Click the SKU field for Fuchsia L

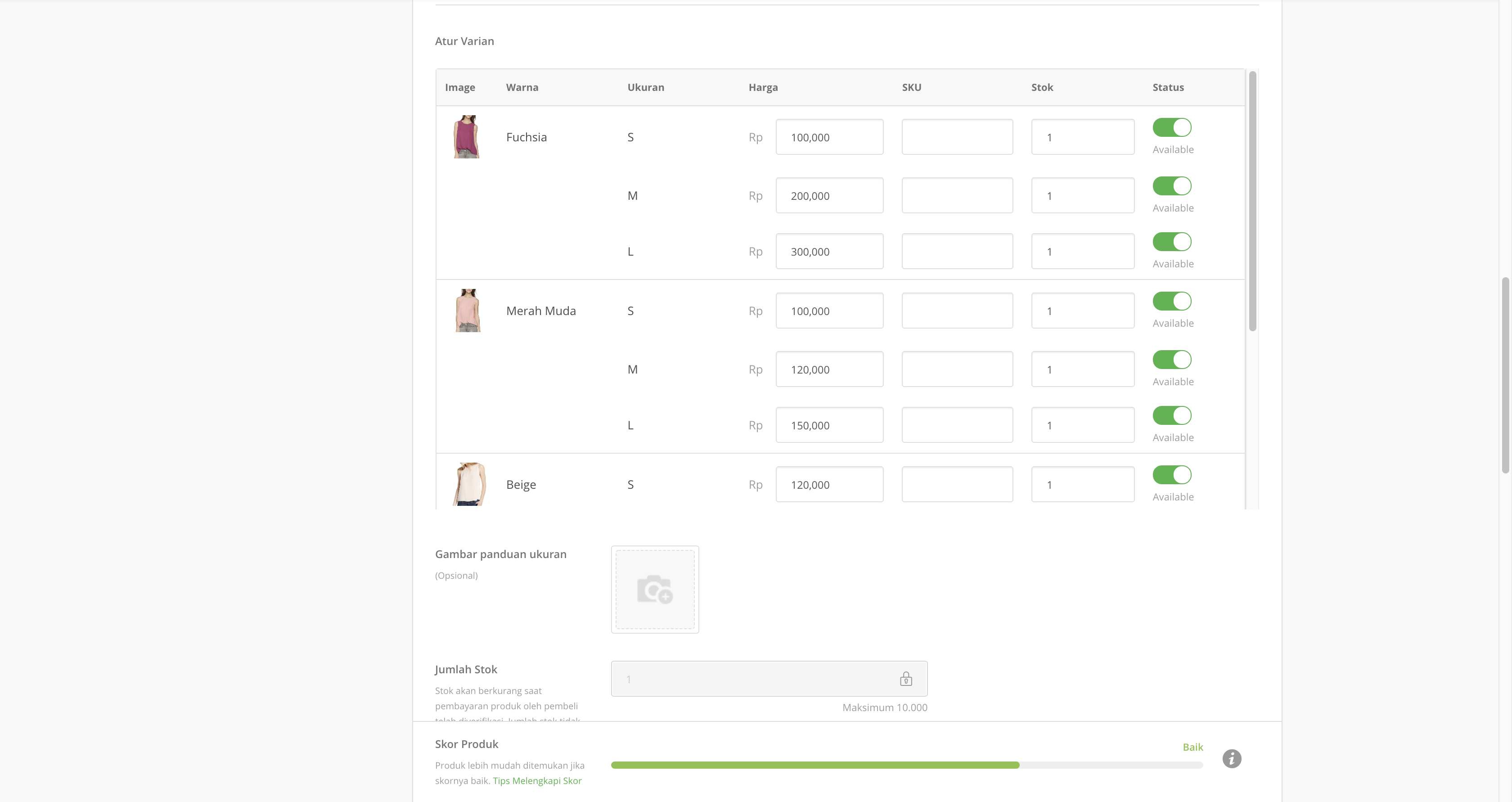pyautogui.click(x=957, y=251)
